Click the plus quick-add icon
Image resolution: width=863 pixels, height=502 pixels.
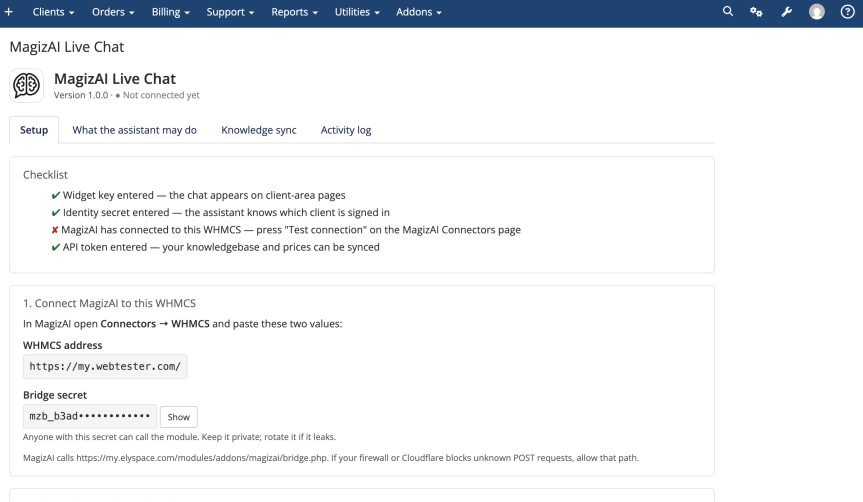coord(9,12)
